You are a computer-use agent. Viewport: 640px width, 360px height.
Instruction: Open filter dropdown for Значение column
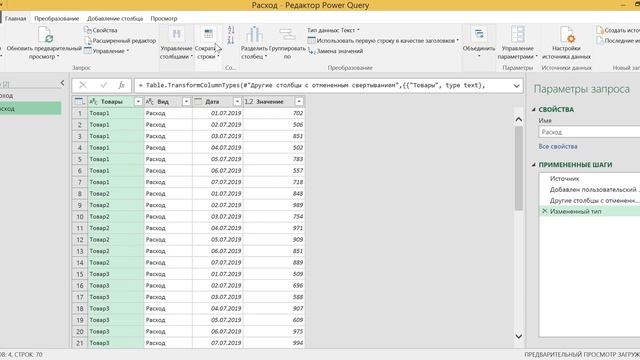click(299, 102)
